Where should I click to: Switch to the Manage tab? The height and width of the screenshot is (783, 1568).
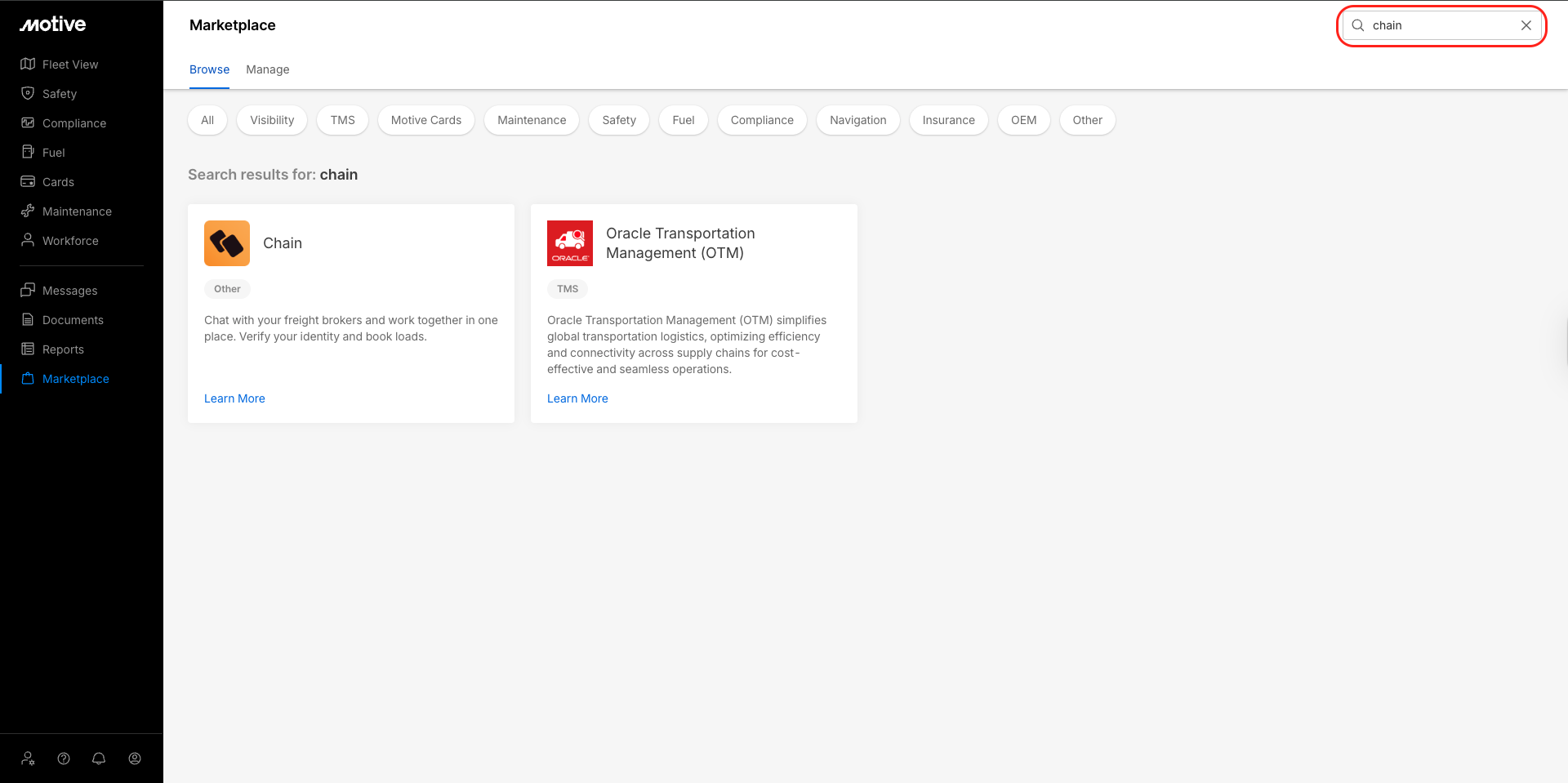268,69
